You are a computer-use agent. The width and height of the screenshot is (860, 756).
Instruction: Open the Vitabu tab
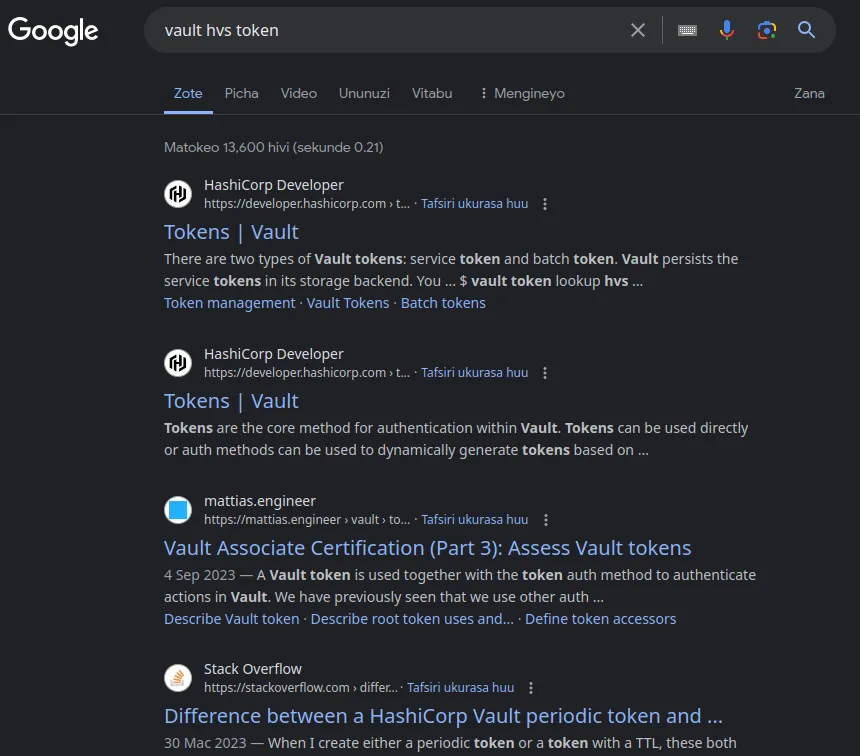432,93
